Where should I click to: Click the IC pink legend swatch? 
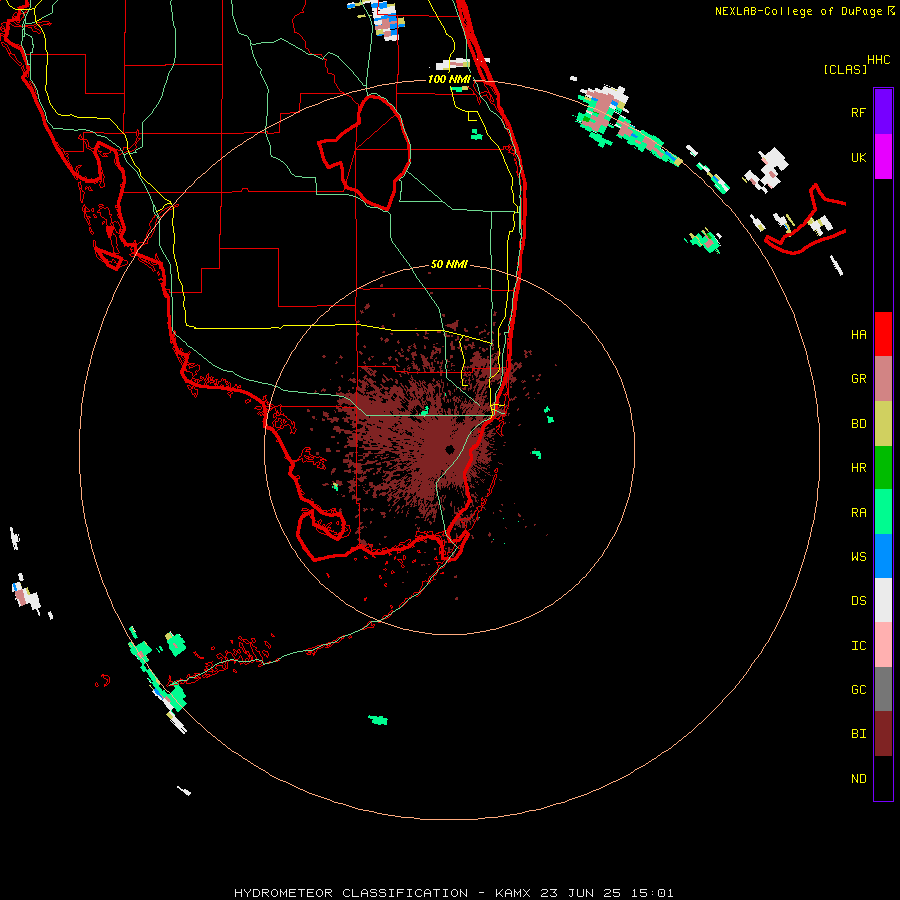point(883,645)
